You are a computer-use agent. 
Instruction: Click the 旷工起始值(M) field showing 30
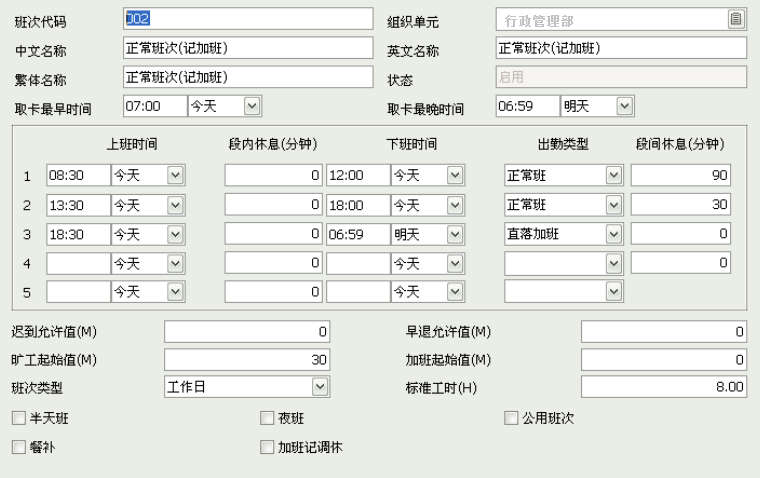pyautogui.click(x=247, y=360)
